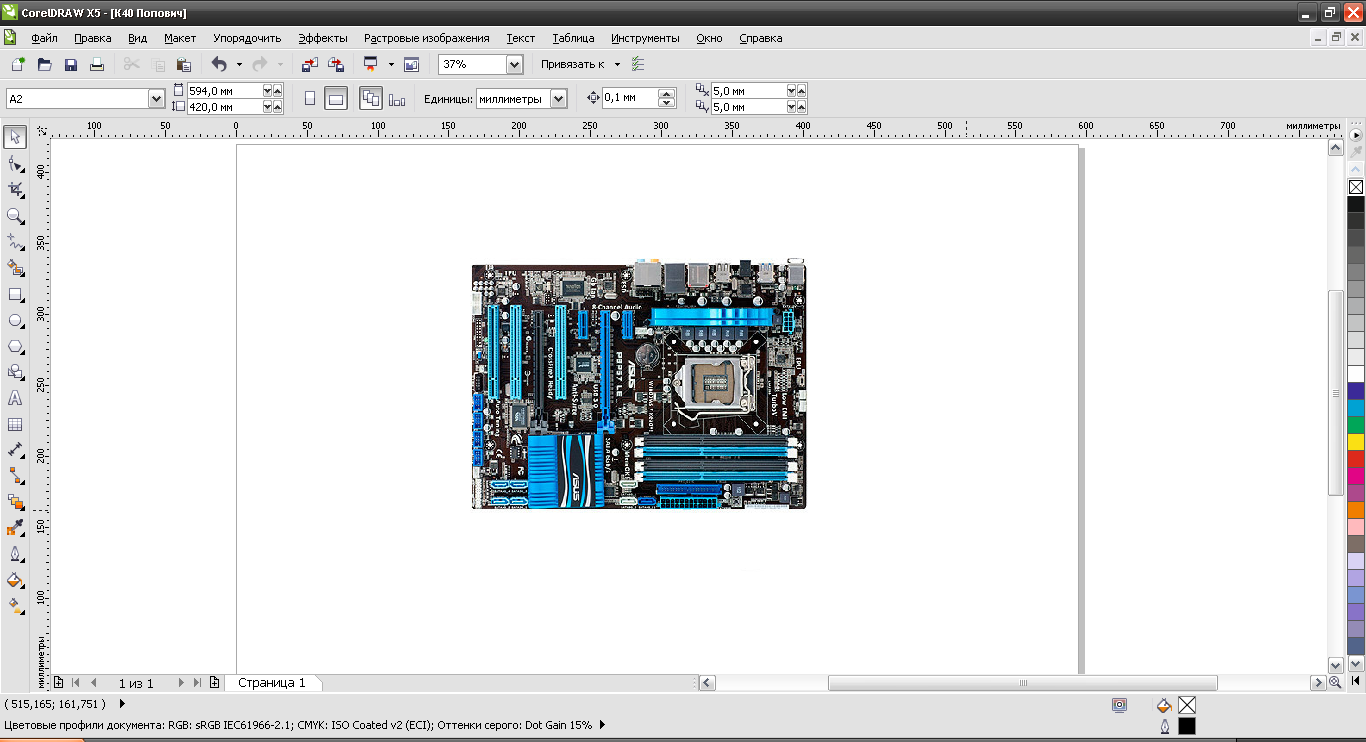Select the Basic Shapes tool
Screen dimensions: 1366x742
[15, 372]
